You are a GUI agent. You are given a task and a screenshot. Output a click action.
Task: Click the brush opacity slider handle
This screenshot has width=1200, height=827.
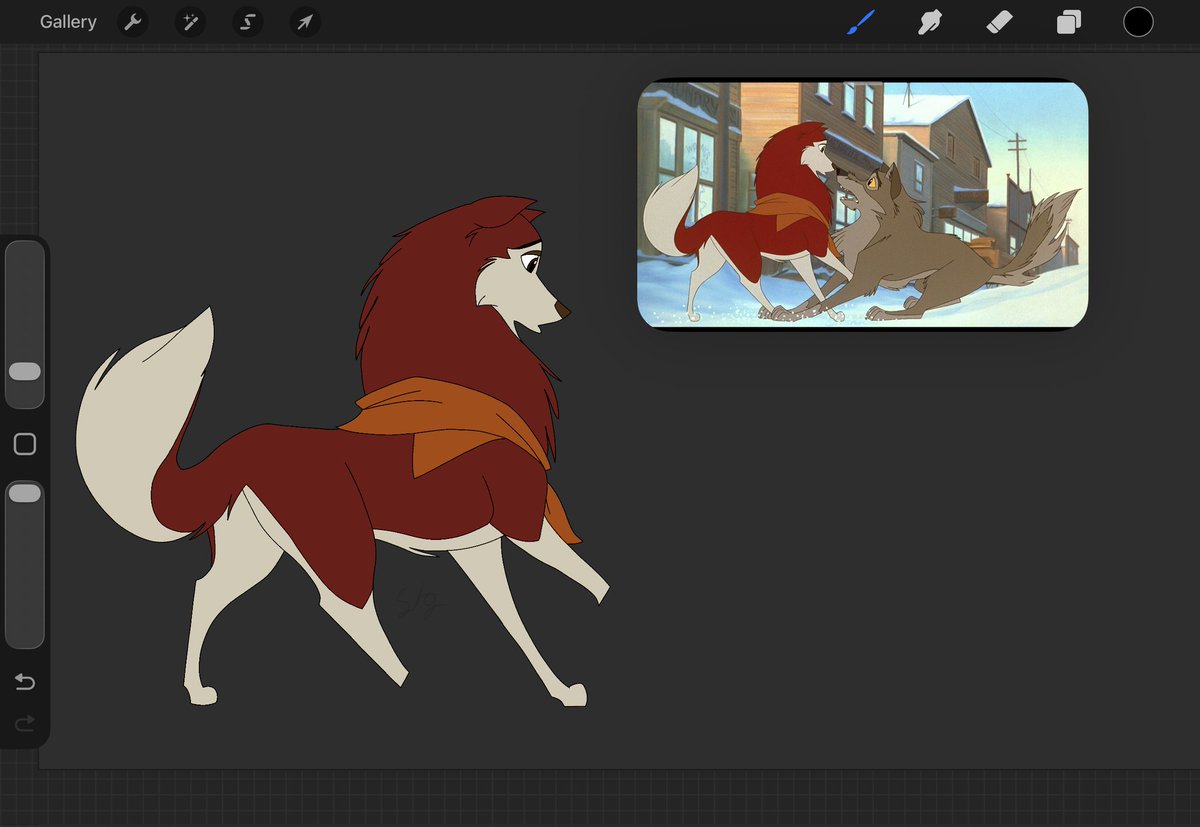(x=25, y=493)
